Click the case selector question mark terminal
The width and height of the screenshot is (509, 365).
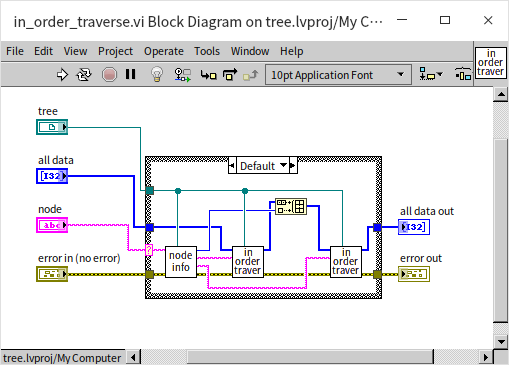pos(149,250)
